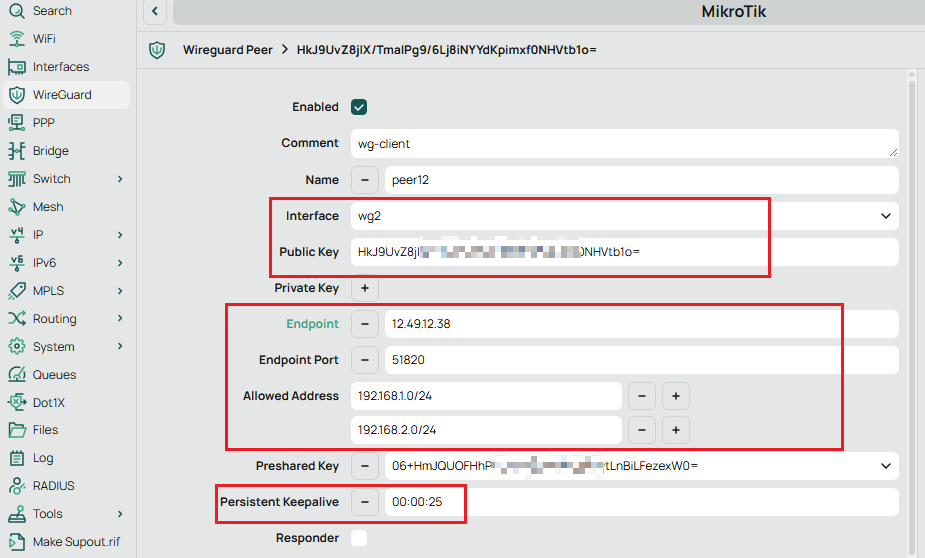The image size is (925, 558).
Task: Expand the Routing submenu arrow
Action: point(120,319)
